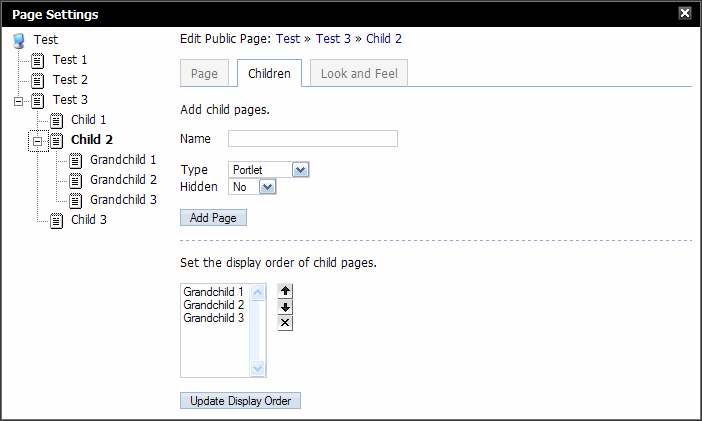Open the Type dropdown showing Portlet
The image size is (702, 421).
point(300,170)
